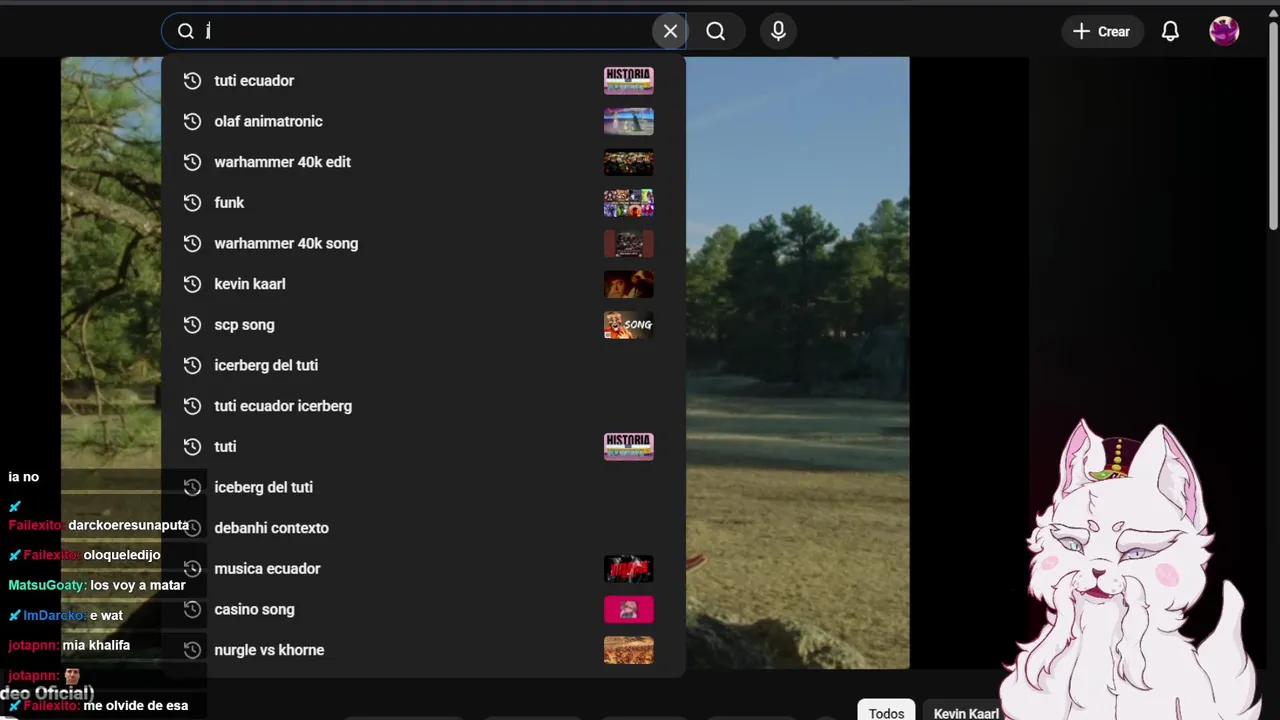Open notifications bell
This screenshot has height=720, width=1280.
point(1170,31)
